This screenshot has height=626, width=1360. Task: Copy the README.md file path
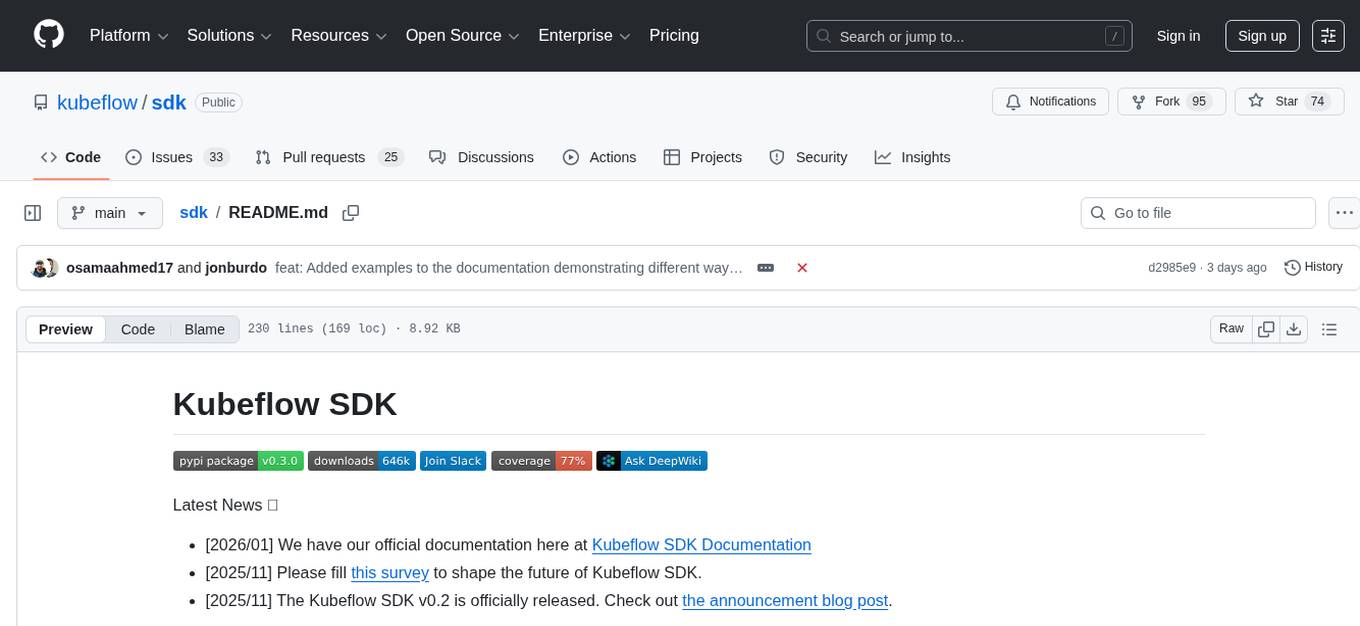coord(350,212)
